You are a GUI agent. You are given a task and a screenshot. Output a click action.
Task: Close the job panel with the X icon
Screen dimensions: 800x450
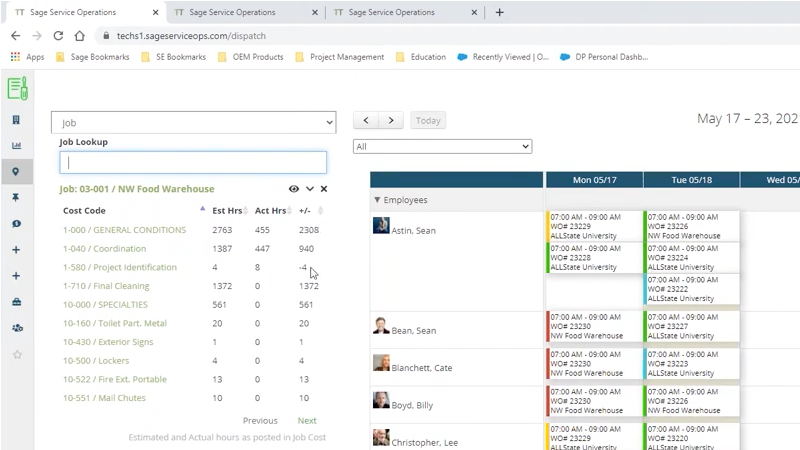pyautogui.click(x=324, y=189)
